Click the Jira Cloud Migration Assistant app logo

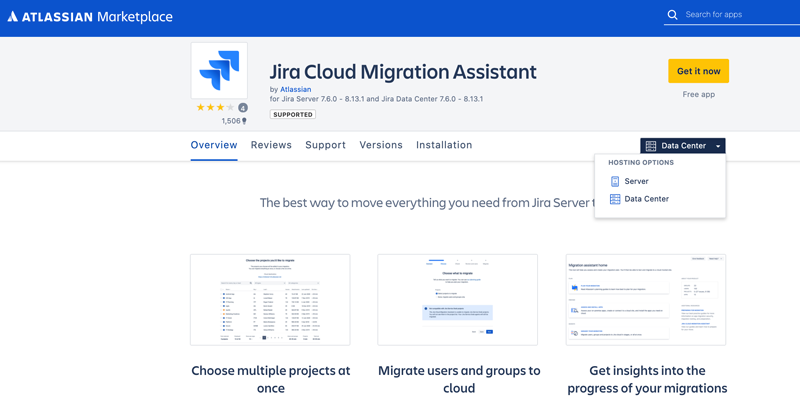coord(219,70)
